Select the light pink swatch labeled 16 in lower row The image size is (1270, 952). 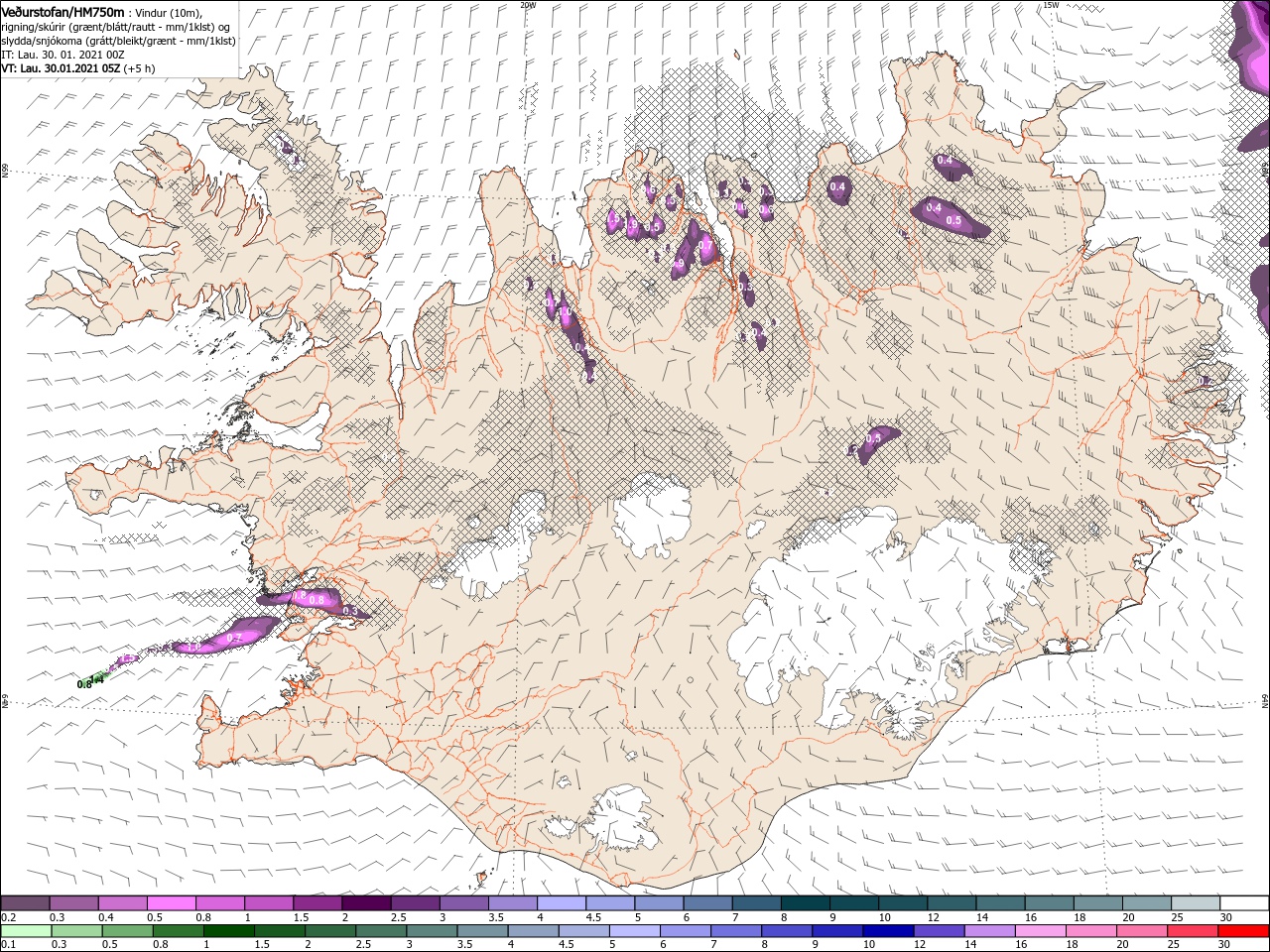coord(1040,931)
